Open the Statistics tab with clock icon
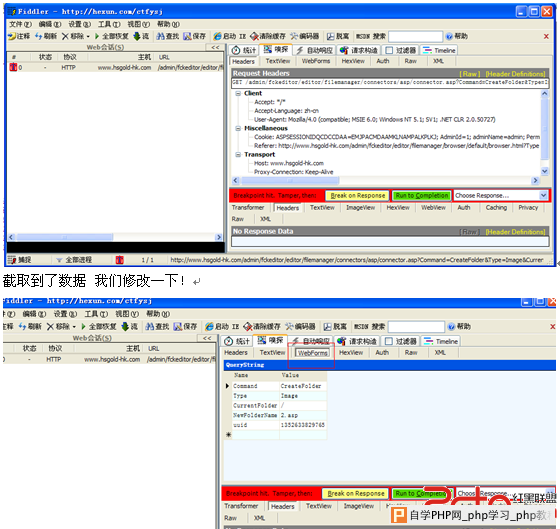This screenshot has height=529, width=560. pyautogui.click(x=244, y=50)
